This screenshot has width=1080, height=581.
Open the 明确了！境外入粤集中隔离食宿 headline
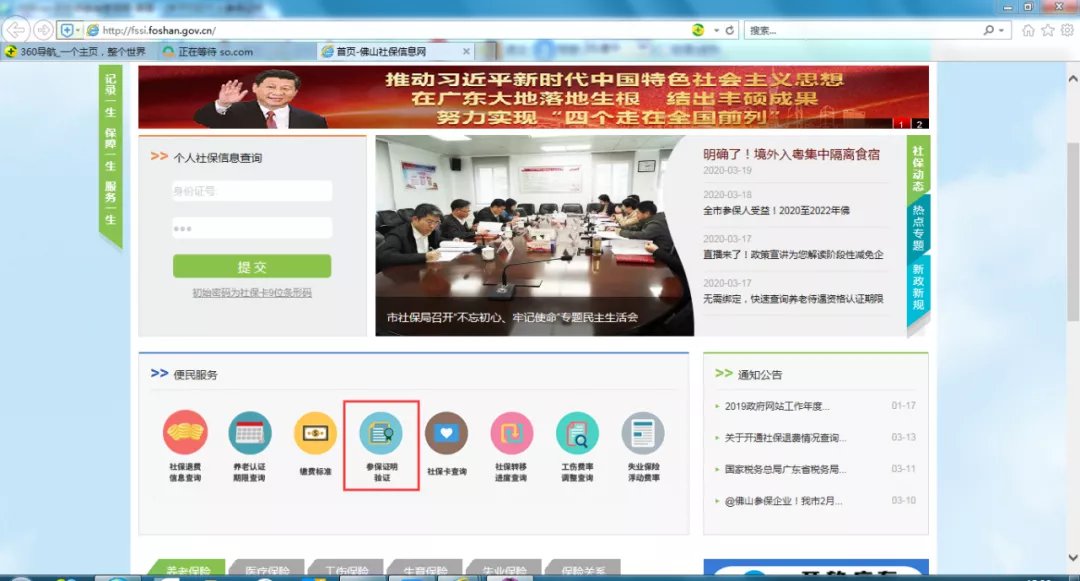click(790, 154)
